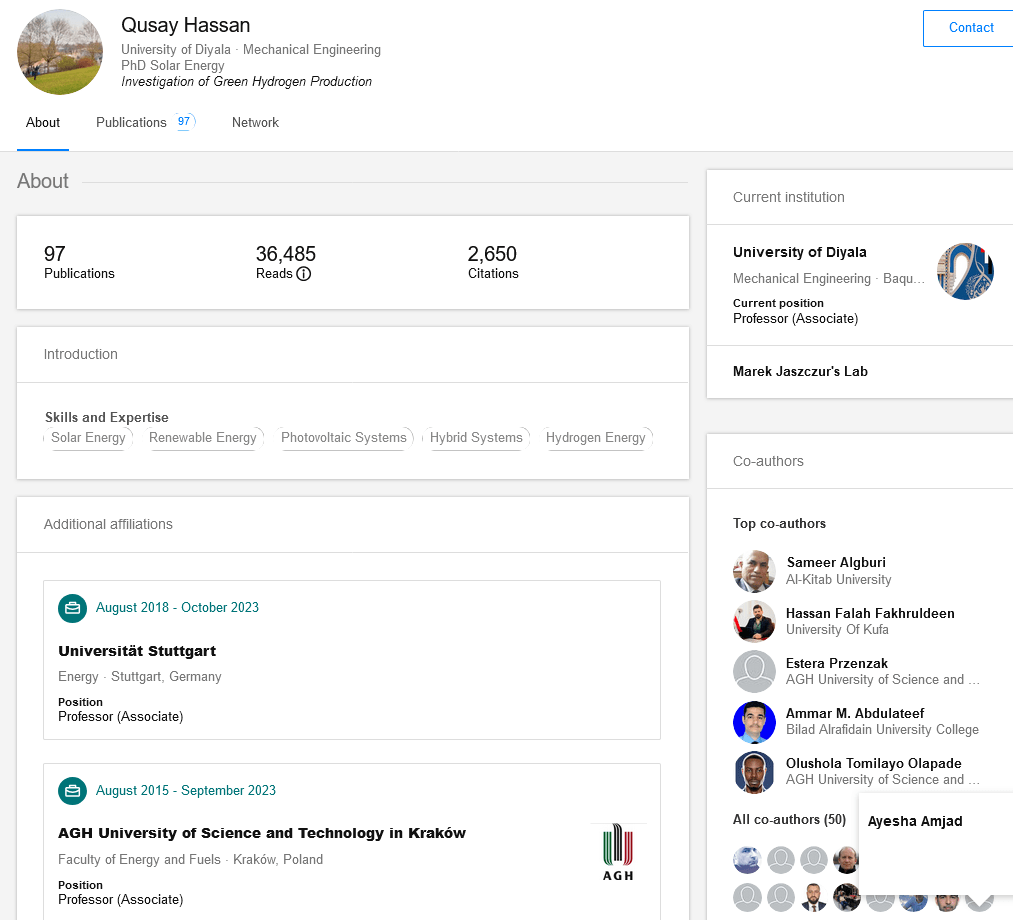Switch to the Publications tab
The height and width of the screenshot is (920, 1013).
tap(131, 123)
